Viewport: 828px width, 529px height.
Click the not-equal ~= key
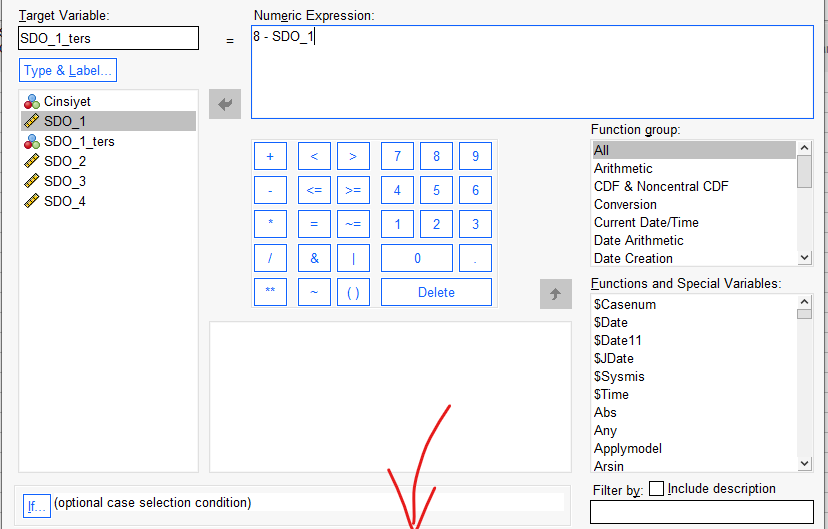point(353,224)
